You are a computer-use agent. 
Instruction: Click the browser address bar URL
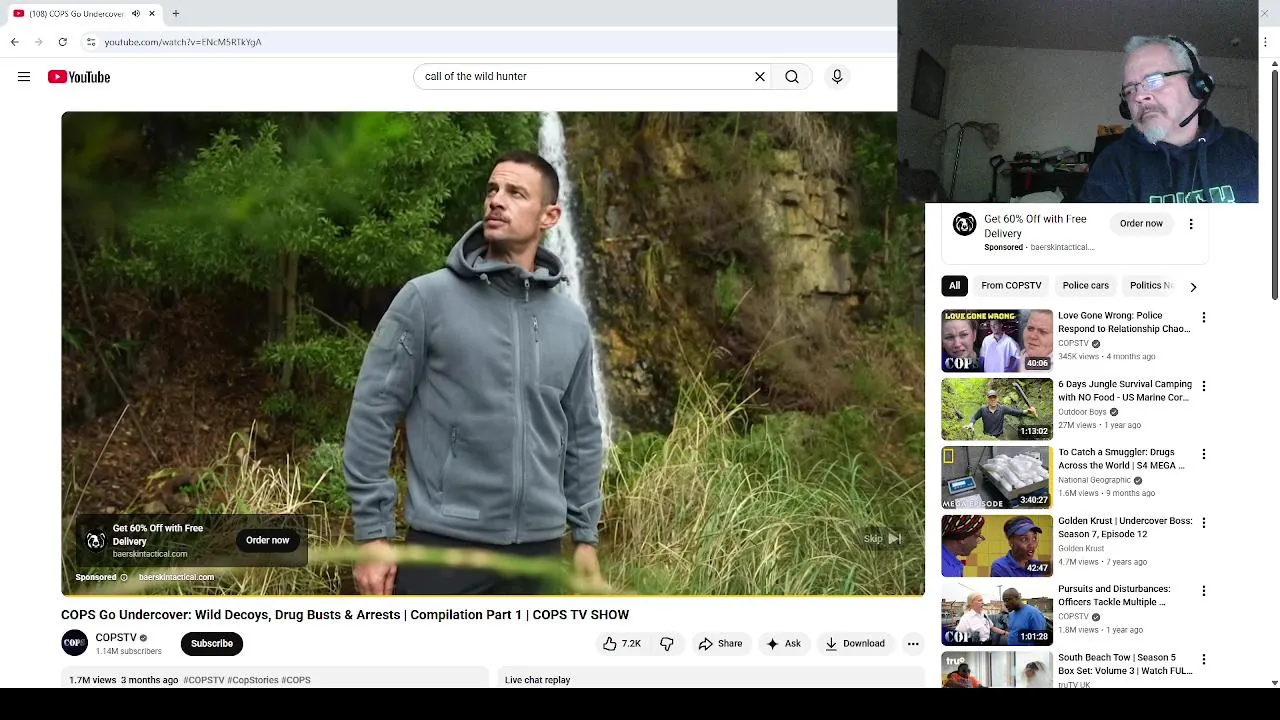point(183,42)
